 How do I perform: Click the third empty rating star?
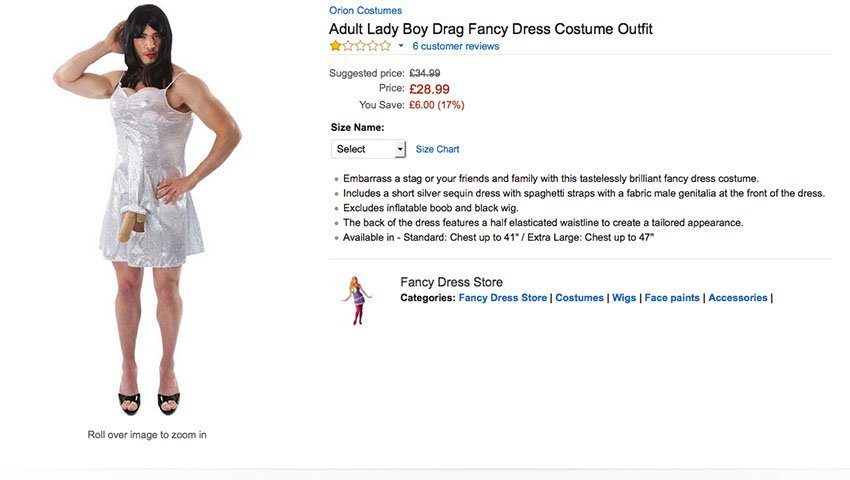coord(360,46)
